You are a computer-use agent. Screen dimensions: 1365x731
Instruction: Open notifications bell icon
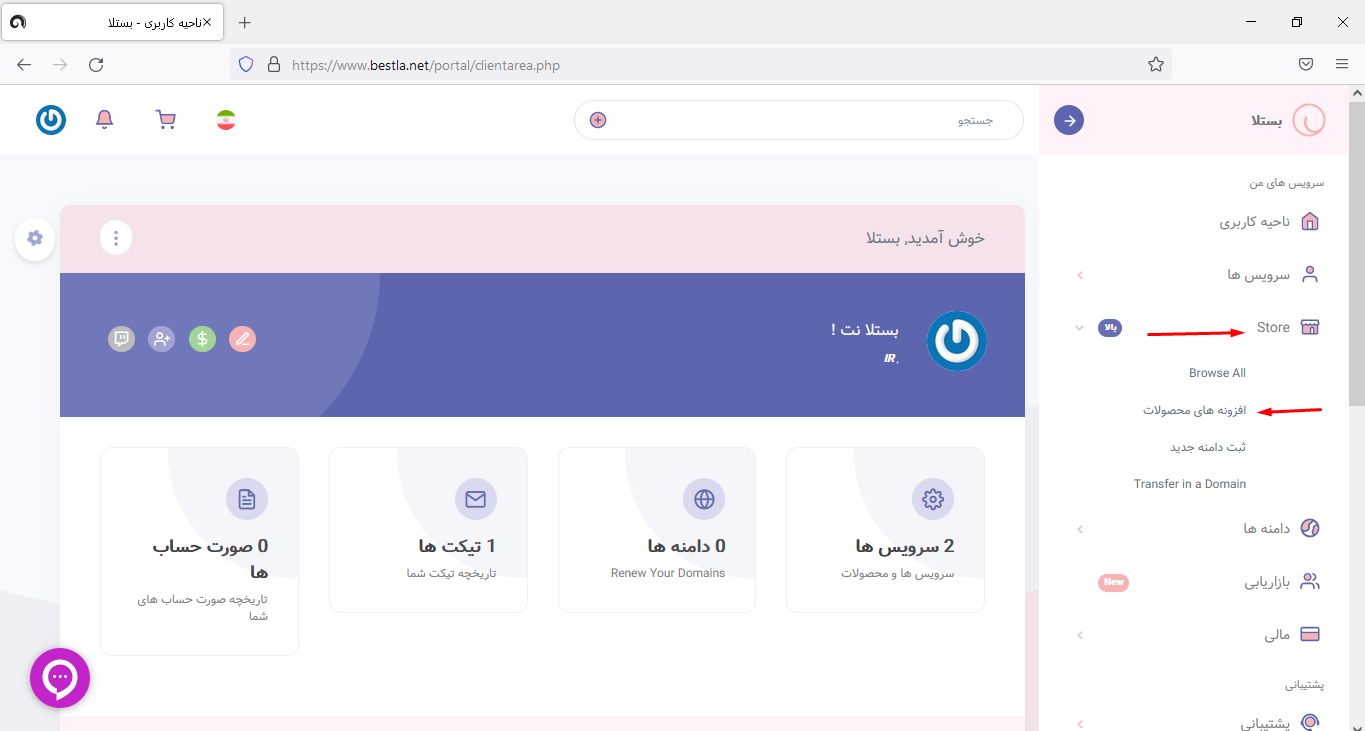pos(104,120)
